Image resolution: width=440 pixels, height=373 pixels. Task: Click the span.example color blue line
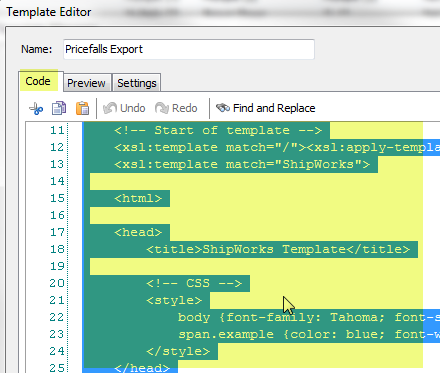[x=309, y=334]
